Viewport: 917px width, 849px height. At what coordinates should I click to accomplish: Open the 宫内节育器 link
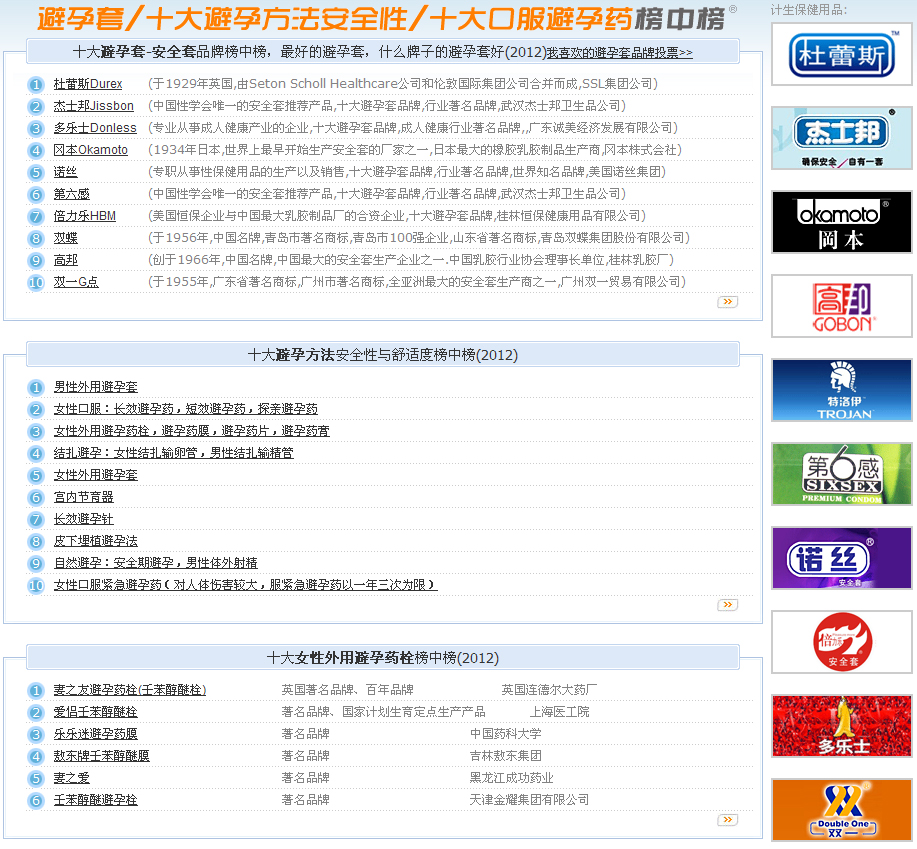pyautogui.click(x=84, y=497)
